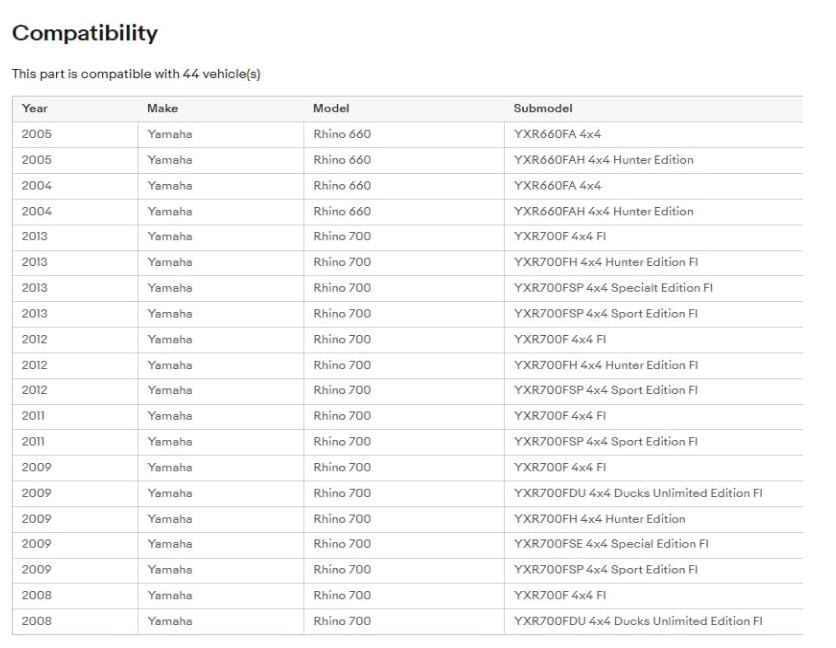
Task: Click 'Yamaha' in the 2009 Ducks Unlimited Edition row
Action: click(170, 493)
